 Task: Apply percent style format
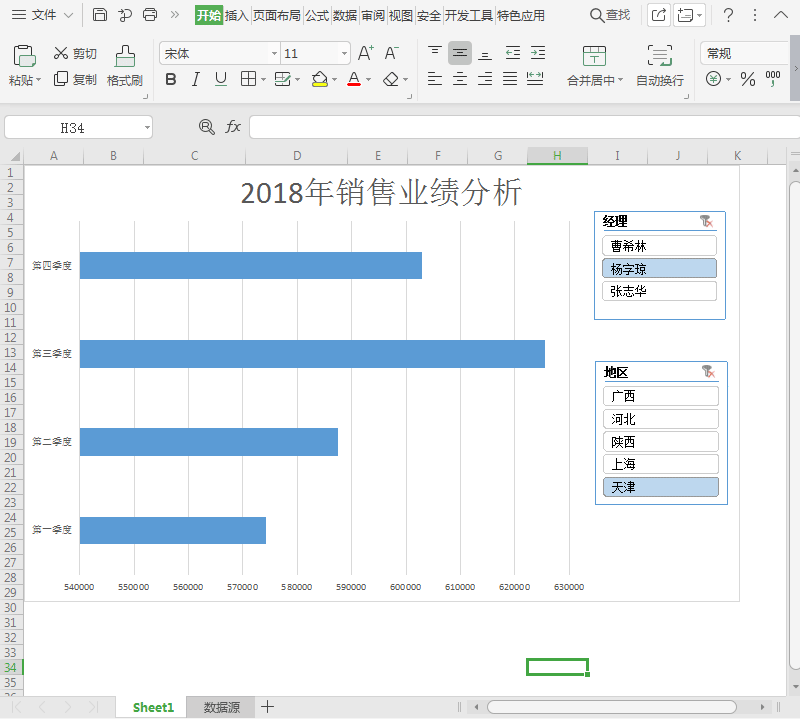tap(748, 79)
